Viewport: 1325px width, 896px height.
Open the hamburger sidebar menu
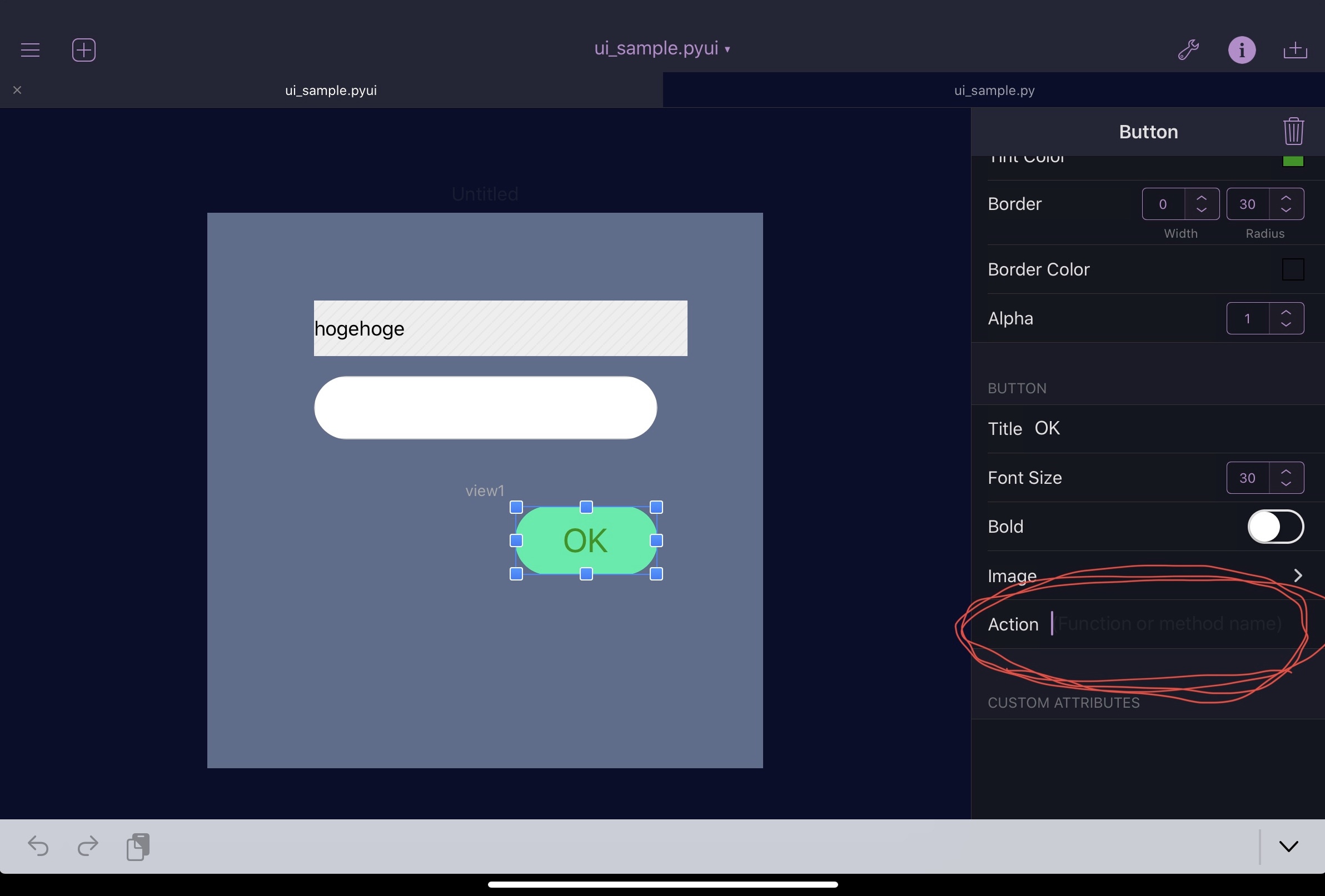[30, 50]
